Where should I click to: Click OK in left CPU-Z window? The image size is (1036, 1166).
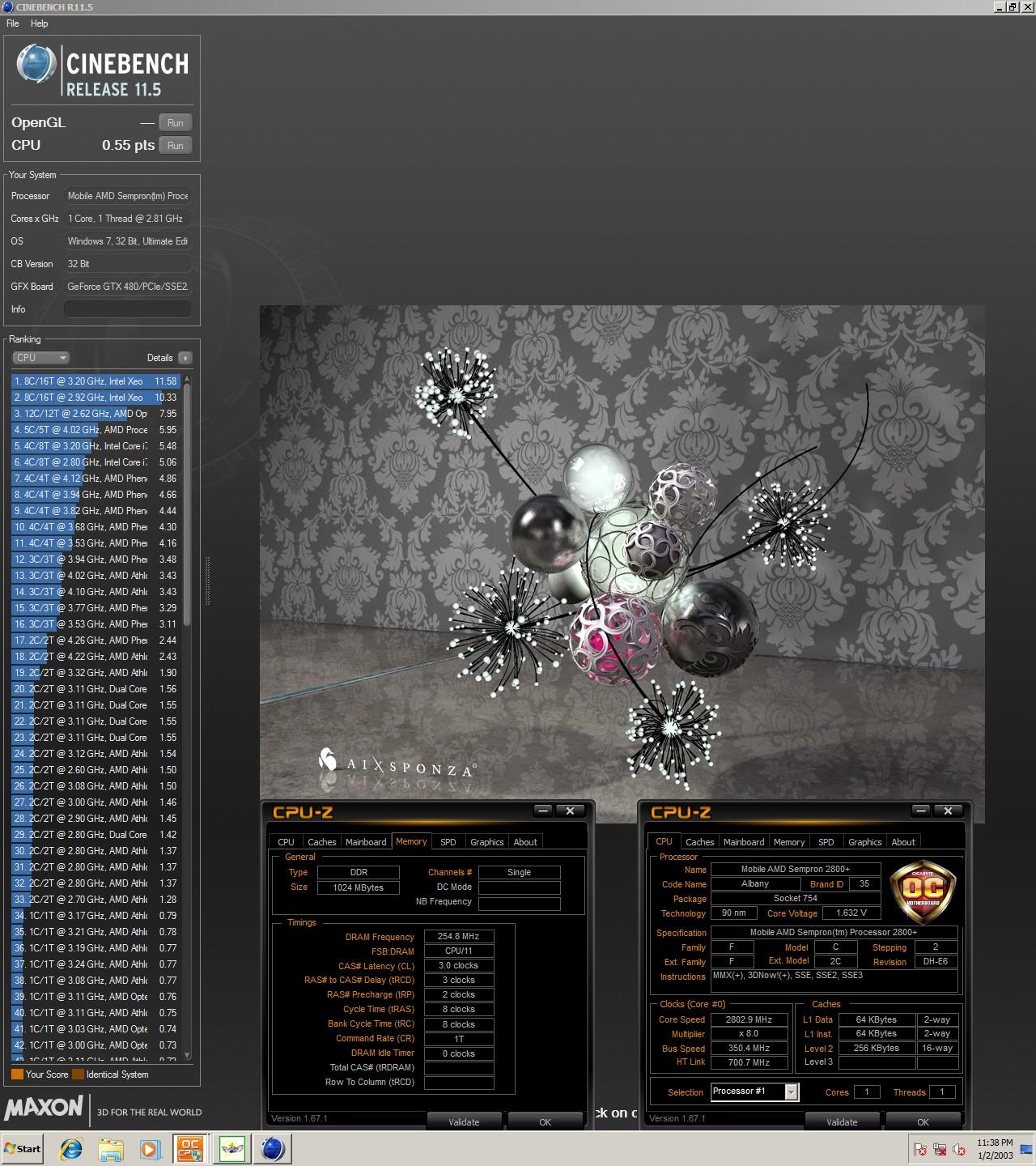pos(546,1122)
